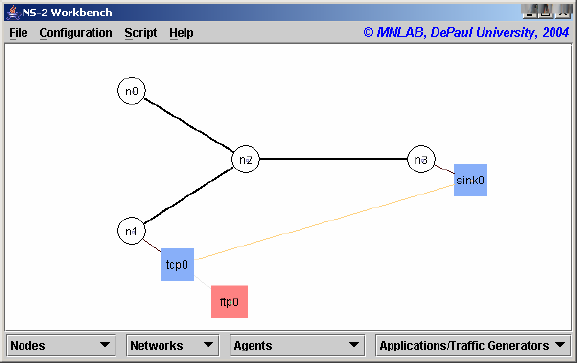Select node n0 in the topology
Screen dimensions: 577x363
tap(131, 91)
